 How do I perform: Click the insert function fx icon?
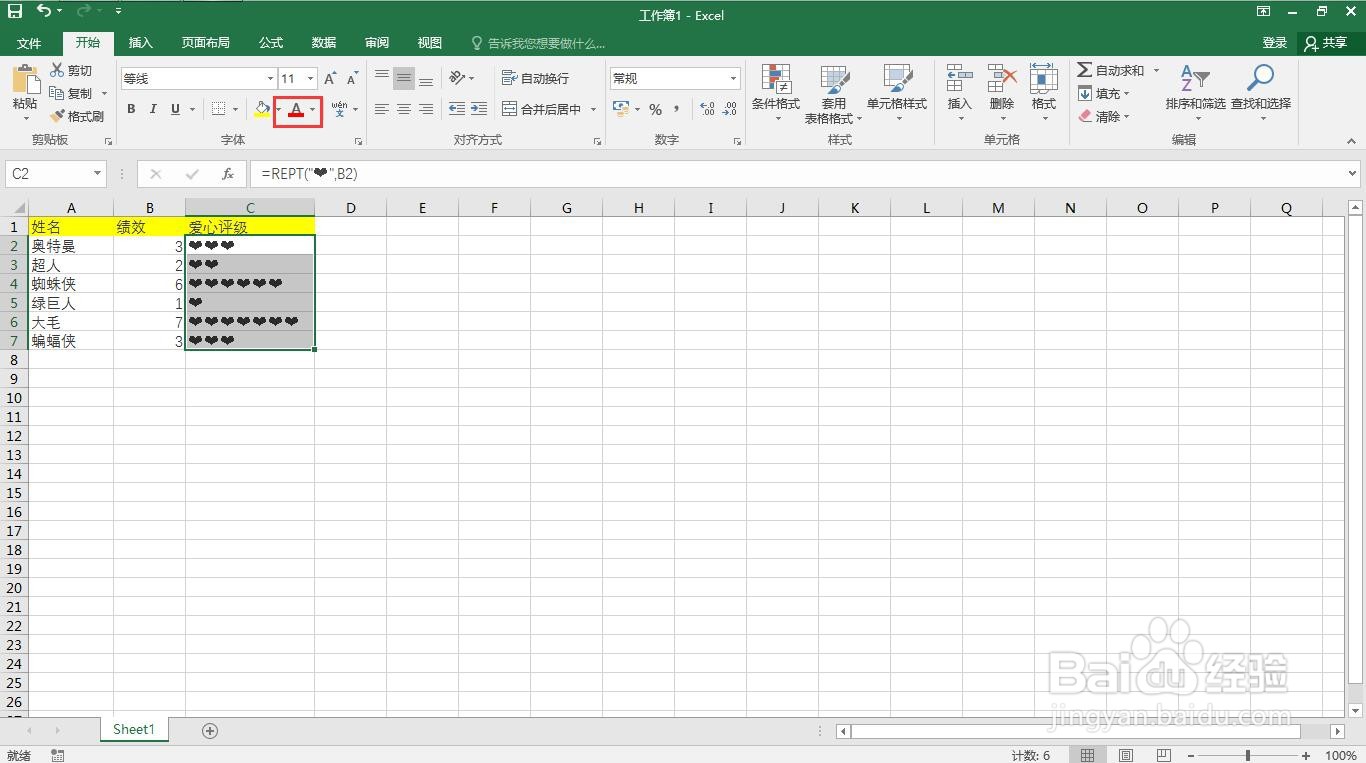click(228, 174)
